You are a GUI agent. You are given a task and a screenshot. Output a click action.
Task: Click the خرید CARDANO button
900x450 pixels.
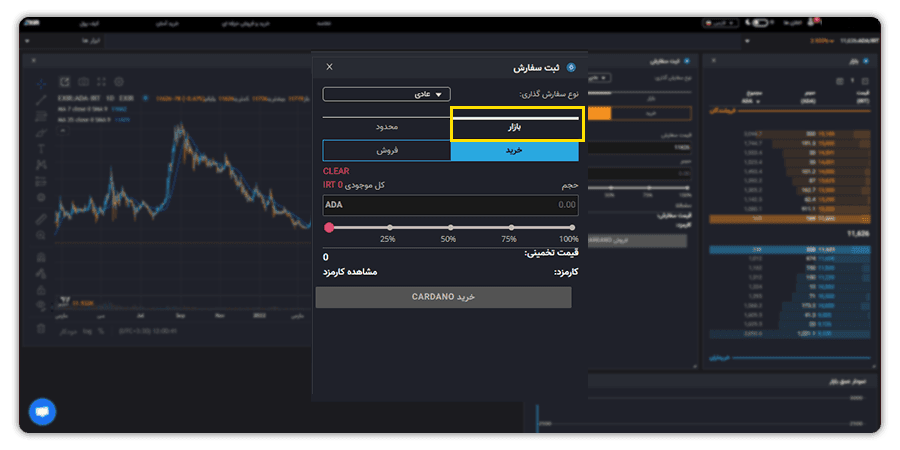443,297
